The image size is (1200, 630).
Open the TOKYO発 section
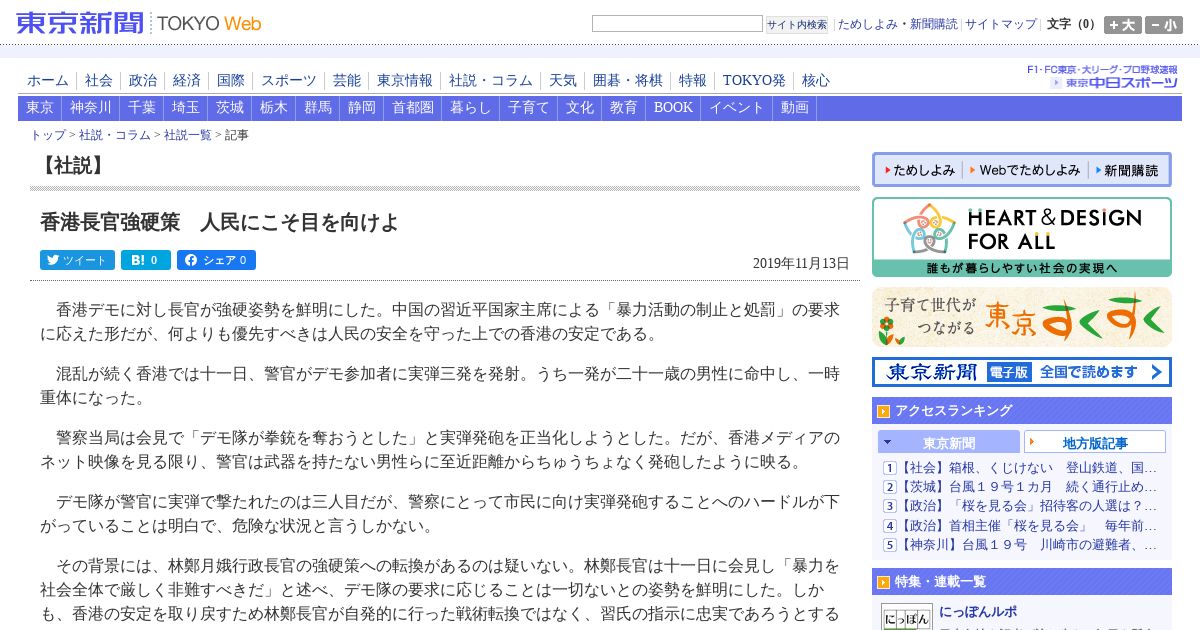click(754, 81)
